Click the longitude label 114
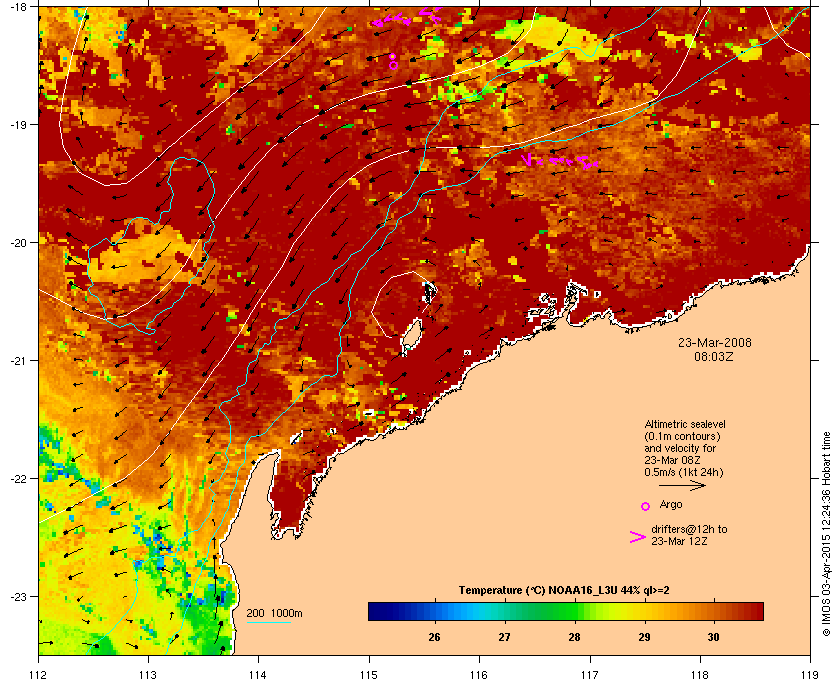The width and height of the screenshot is (840, 680). [258, 674]
